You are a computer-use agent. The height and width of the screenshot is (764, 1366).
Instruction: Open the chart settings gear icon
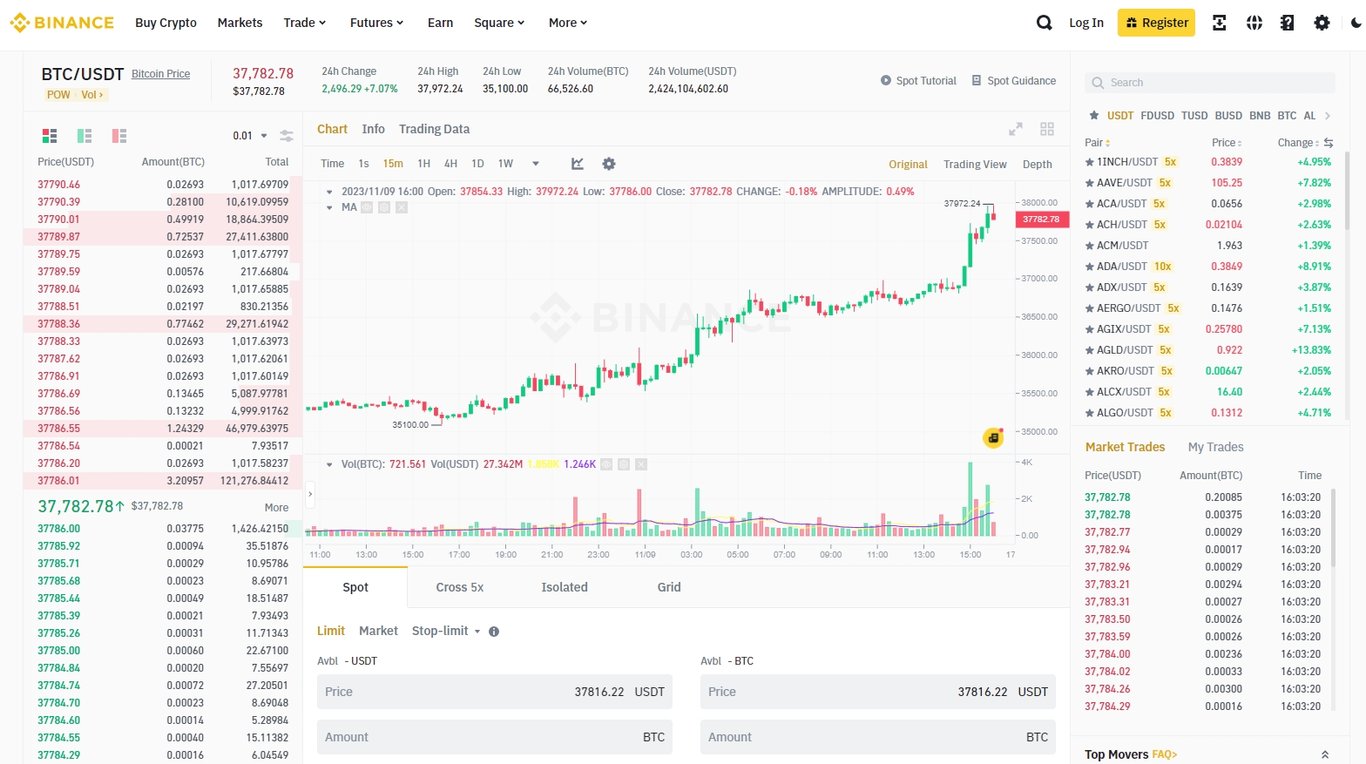click(x=609, y=164)
